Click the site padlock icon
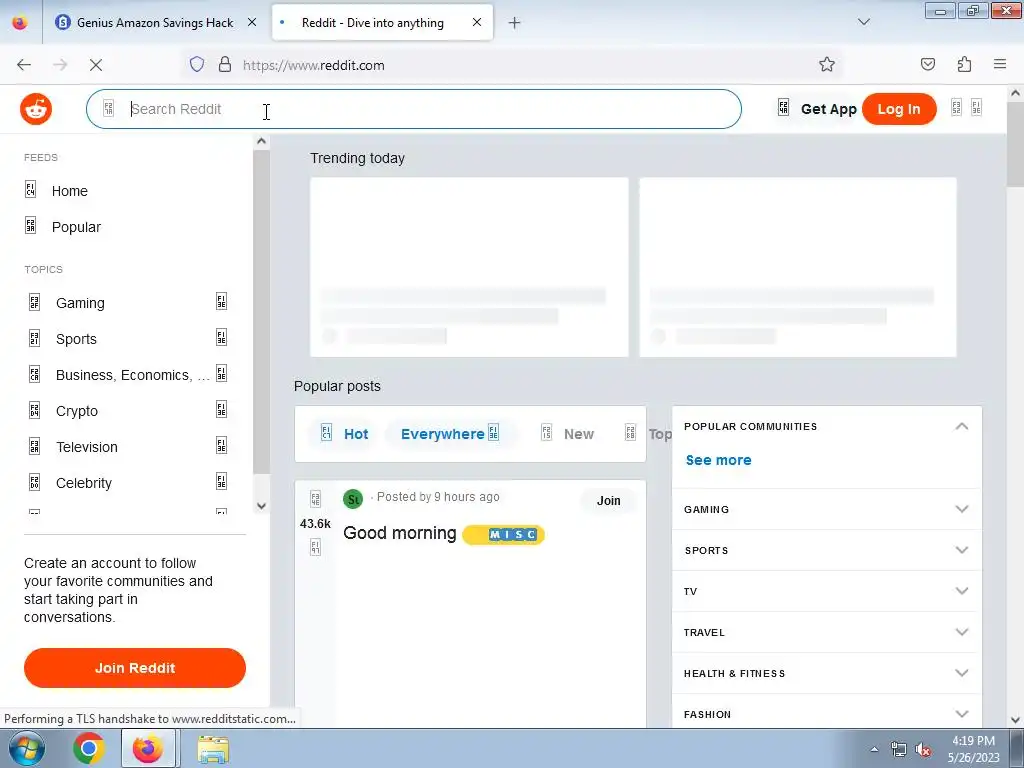 click(225, 64)
